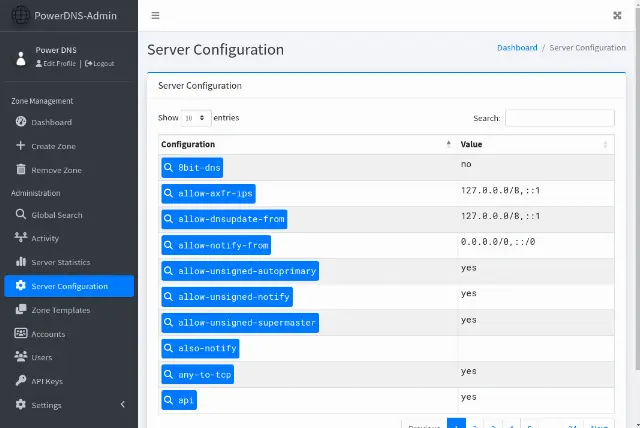Click the Logout link
Viewport: 640px width, 428px height.
pyautogui.click(x=100, y=64)
